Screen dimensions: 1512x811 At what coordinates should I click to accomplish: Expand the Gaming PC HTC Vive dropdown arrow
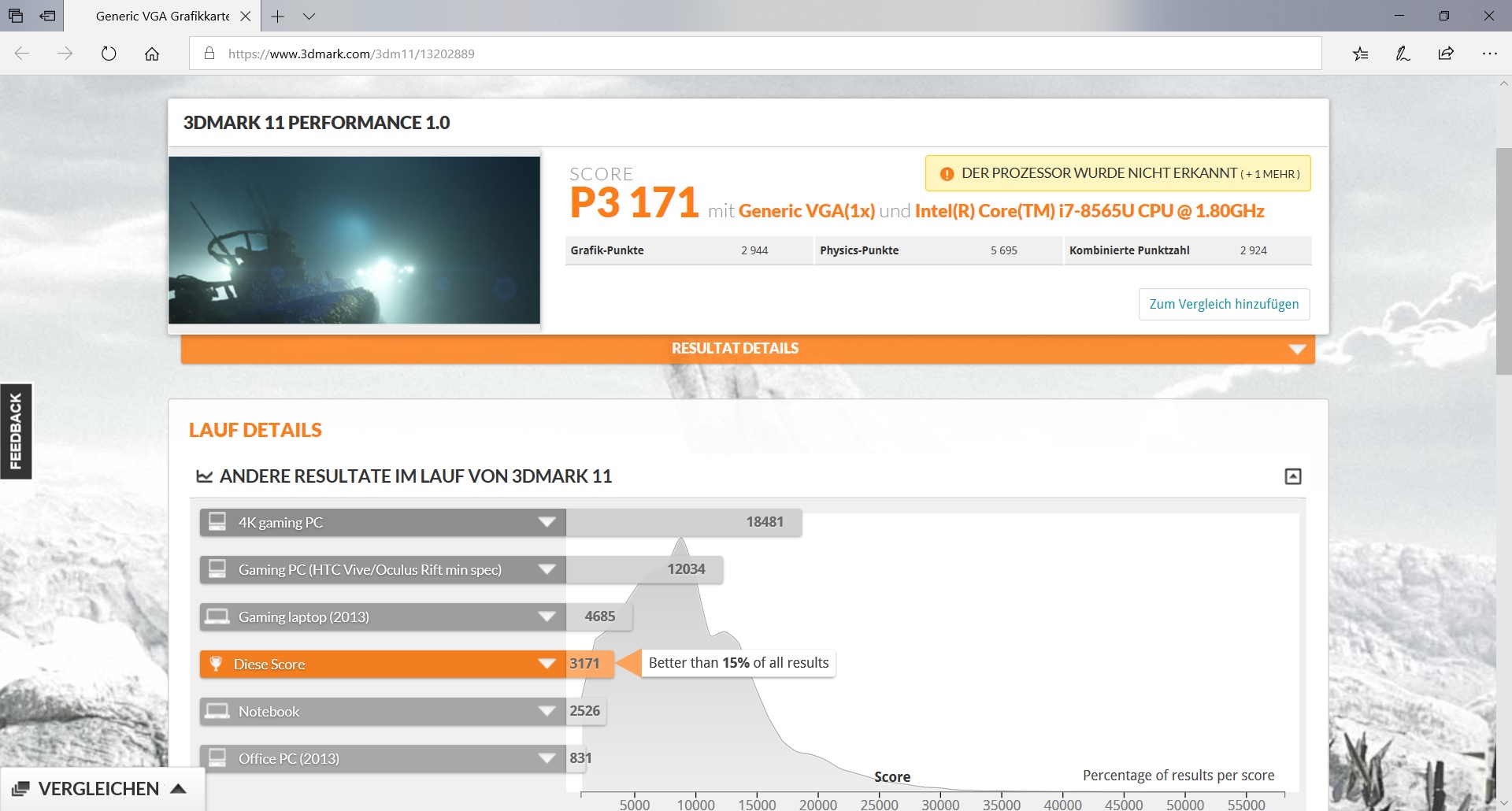click(x=547, y=569)
